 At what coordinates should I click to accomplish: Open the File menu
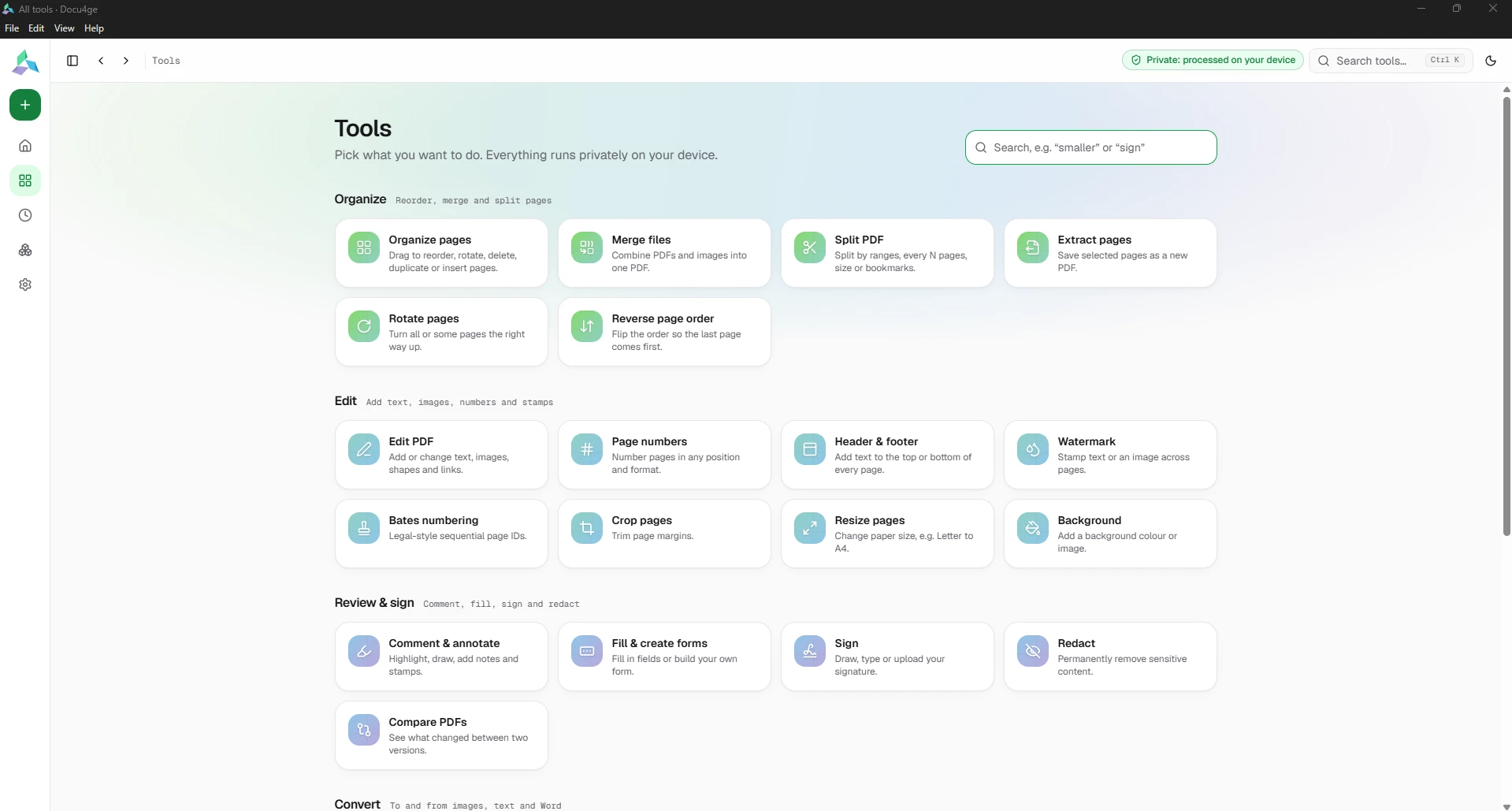pos(12,28)
